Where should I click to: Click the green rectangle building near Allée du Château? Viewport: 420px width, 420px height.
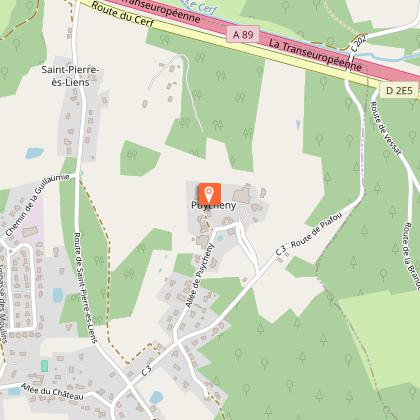pyautogui.click(x=44, y=366)
